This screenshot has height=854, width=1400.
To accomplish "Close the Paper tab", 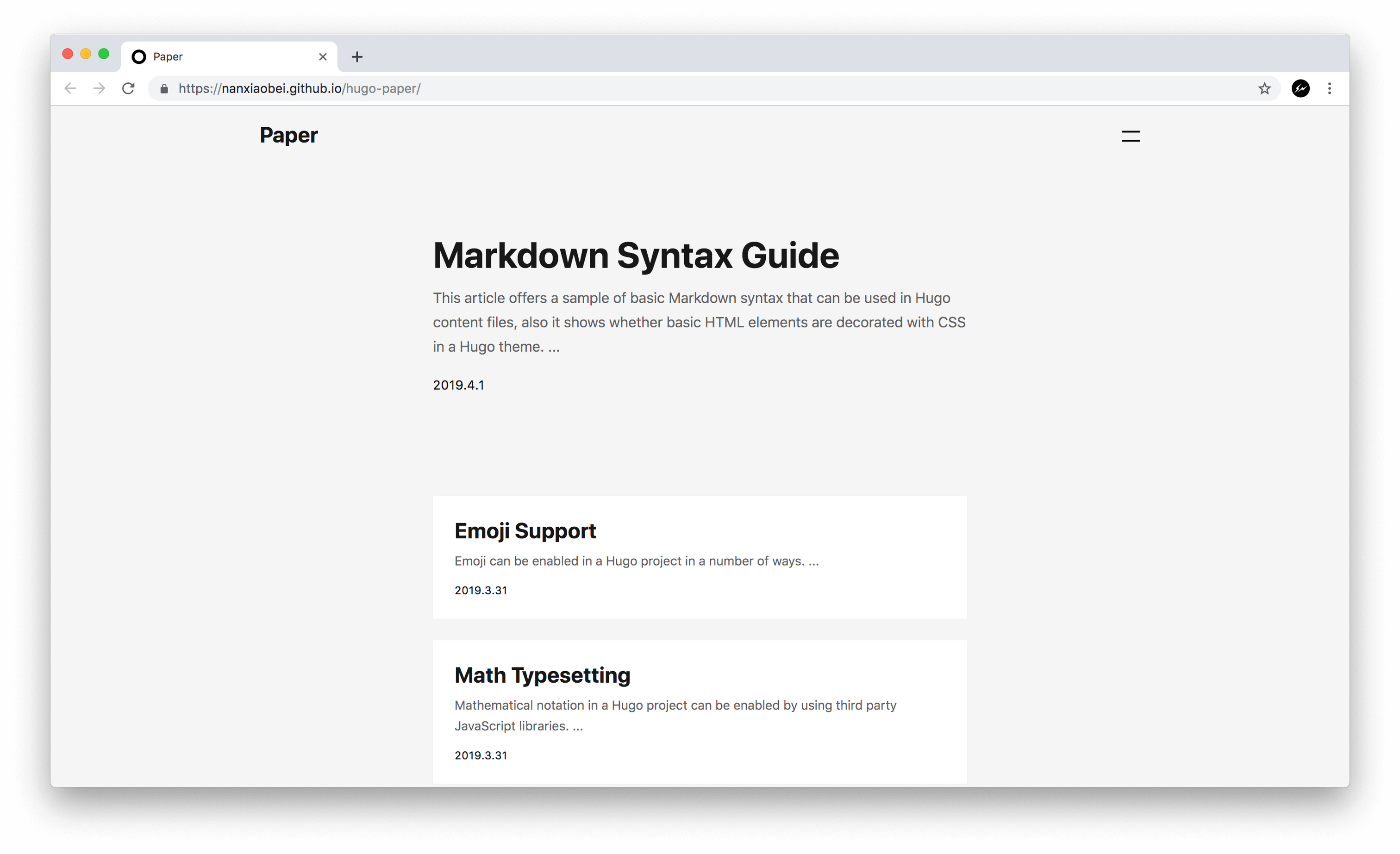I will coord(323,57).
